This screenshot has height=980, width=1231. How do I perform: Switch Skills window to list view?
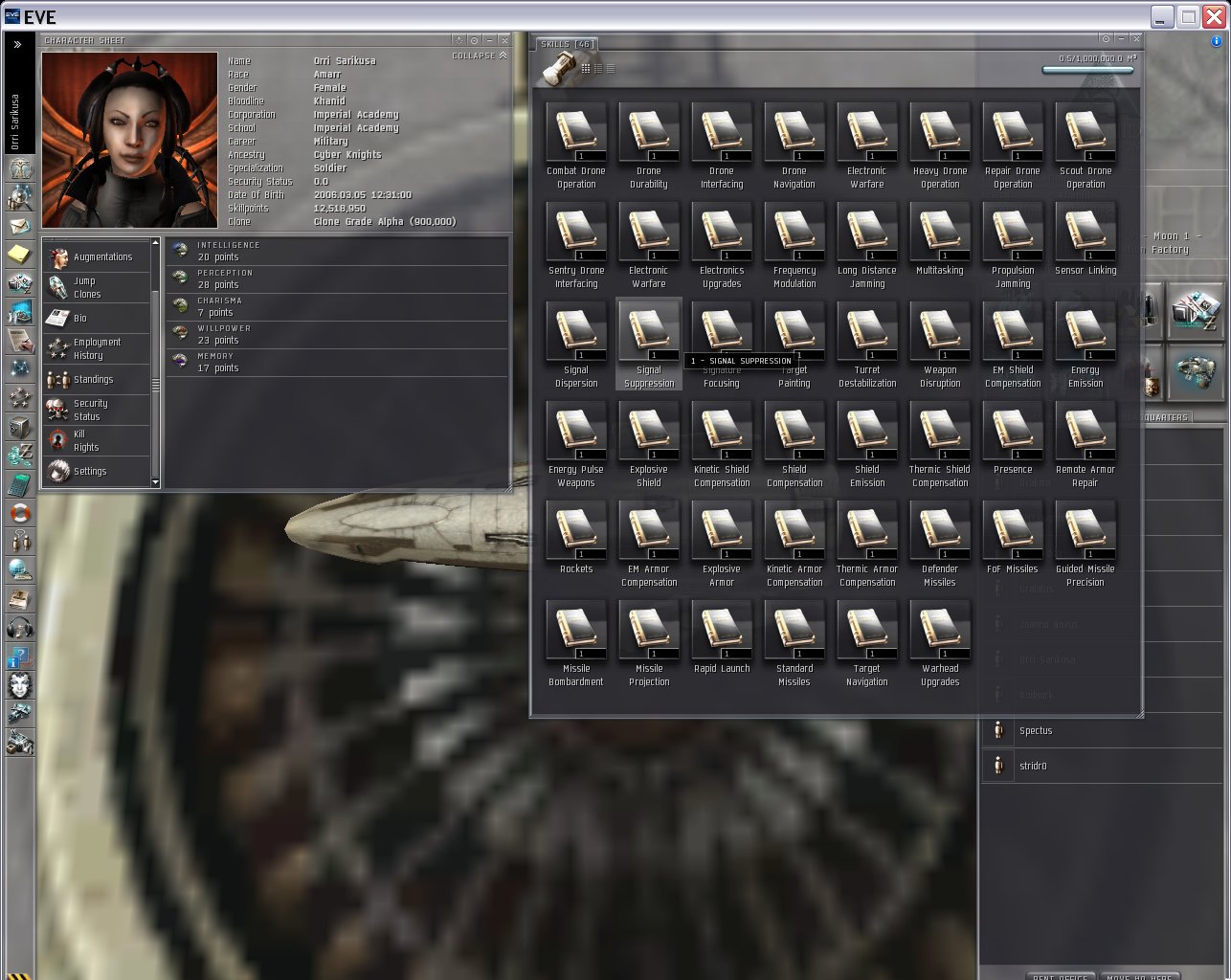pos(611,69)
